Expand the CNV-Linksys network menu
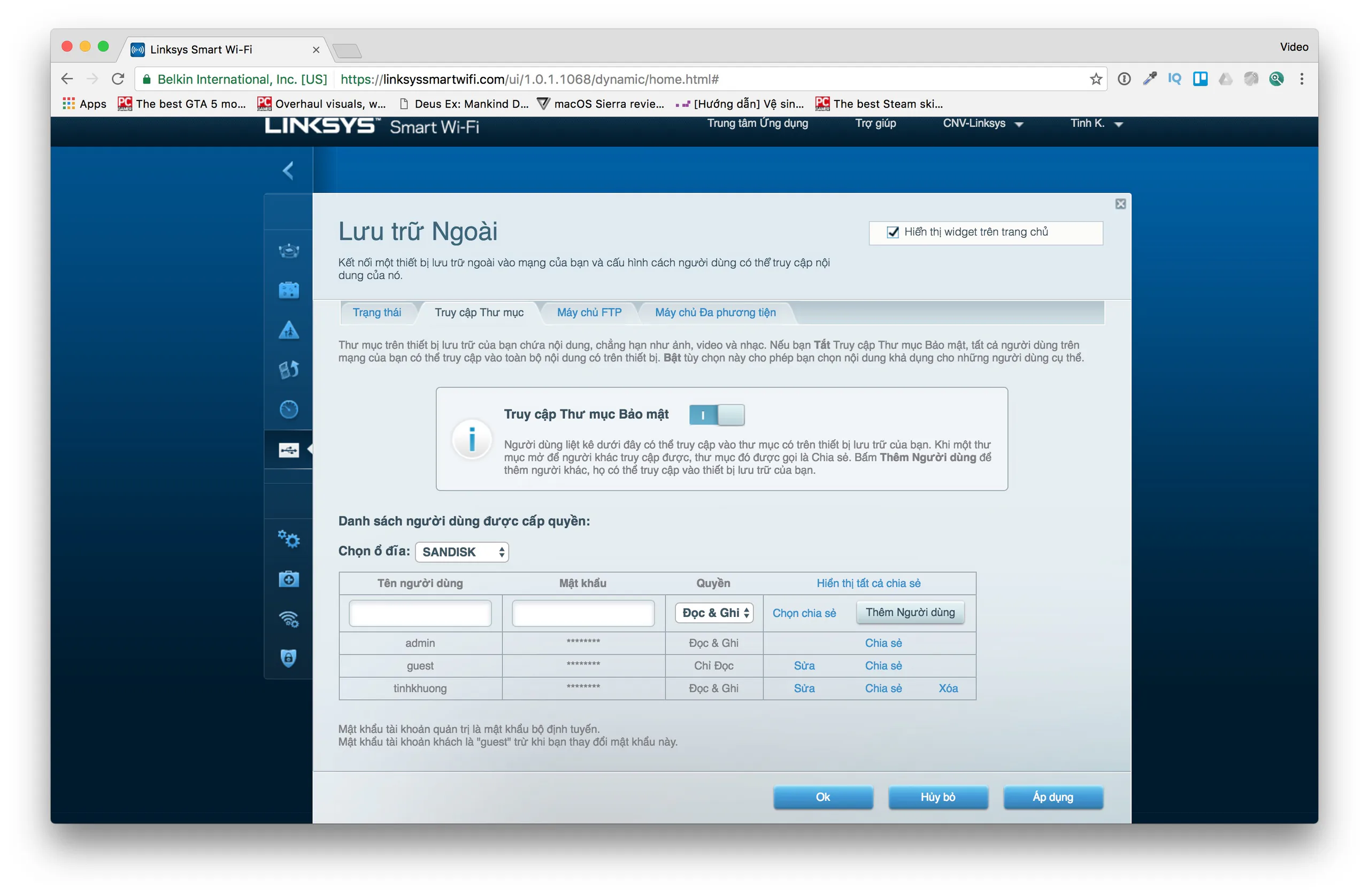Screen dimensions: 1369x896 (x=982, y=123)
